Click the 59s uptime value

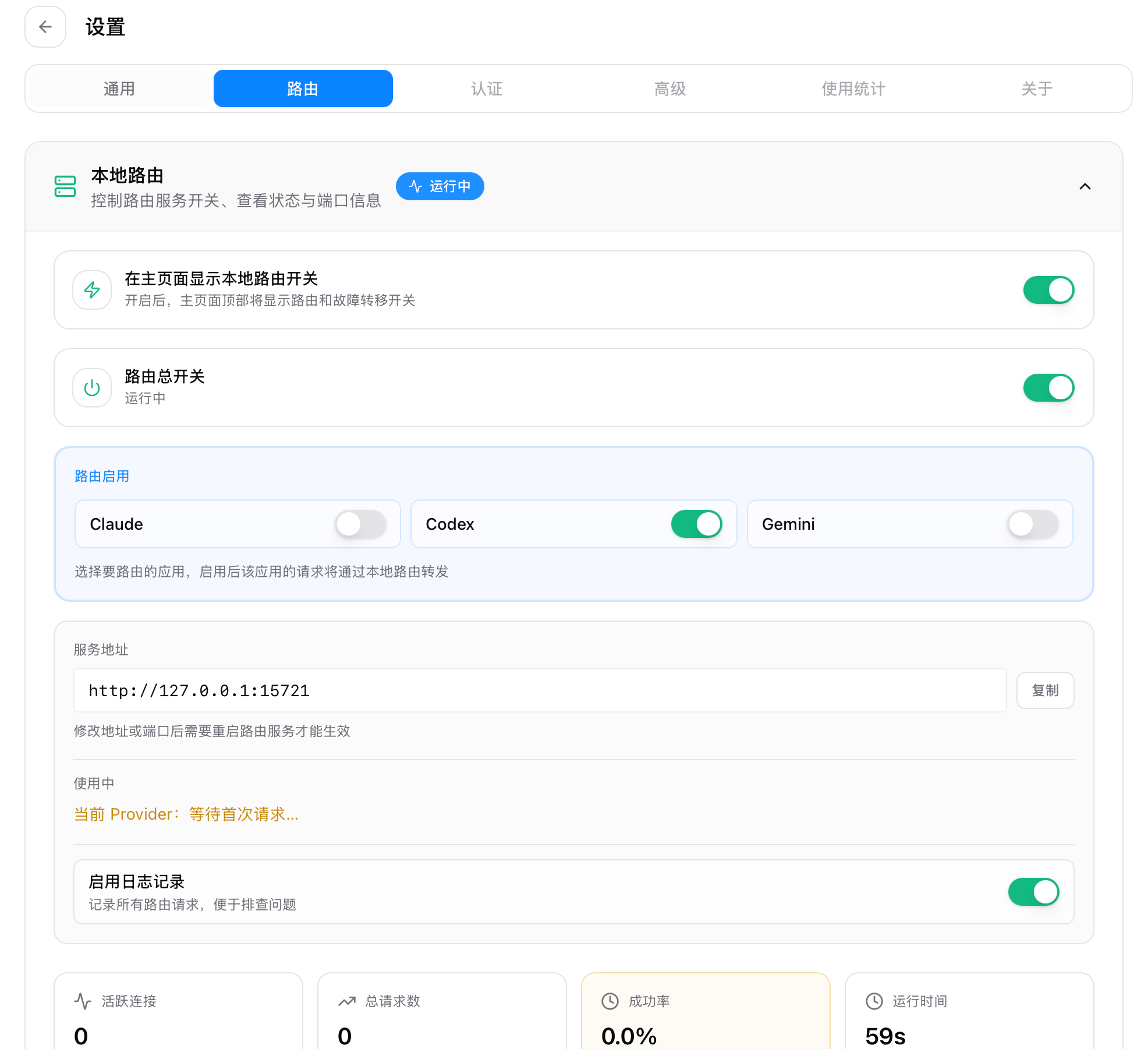click(885, 1036)
